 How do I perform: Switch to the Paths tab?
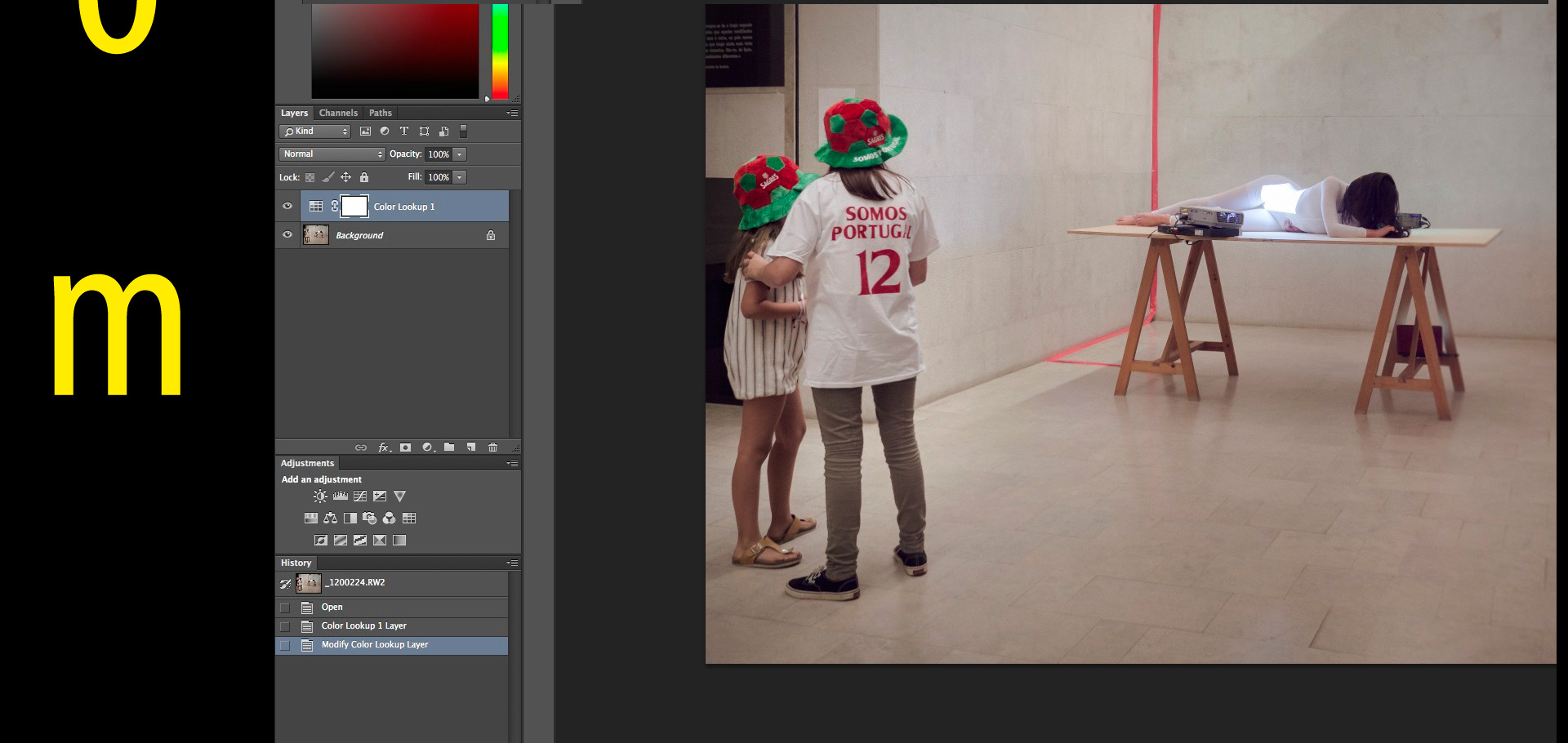[381, 113]
